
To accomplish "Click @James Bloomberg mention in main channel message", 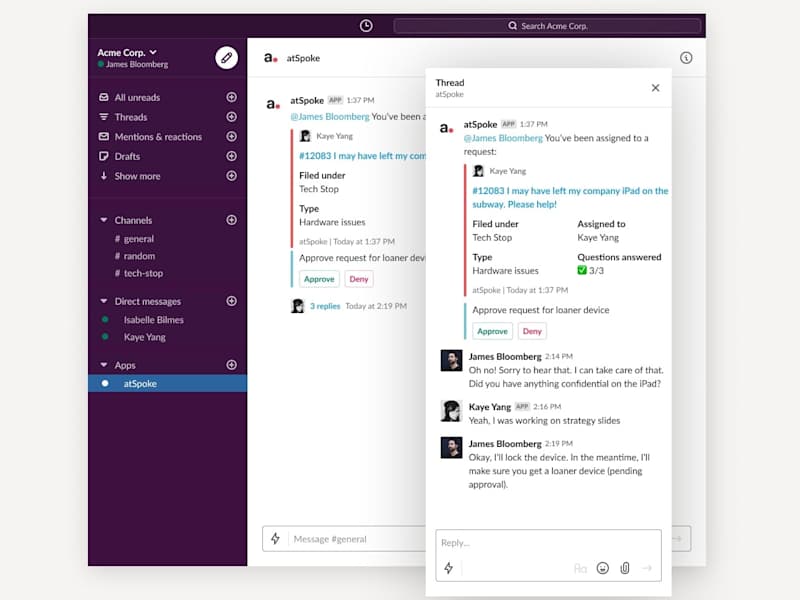I will (x=330, y=116).
